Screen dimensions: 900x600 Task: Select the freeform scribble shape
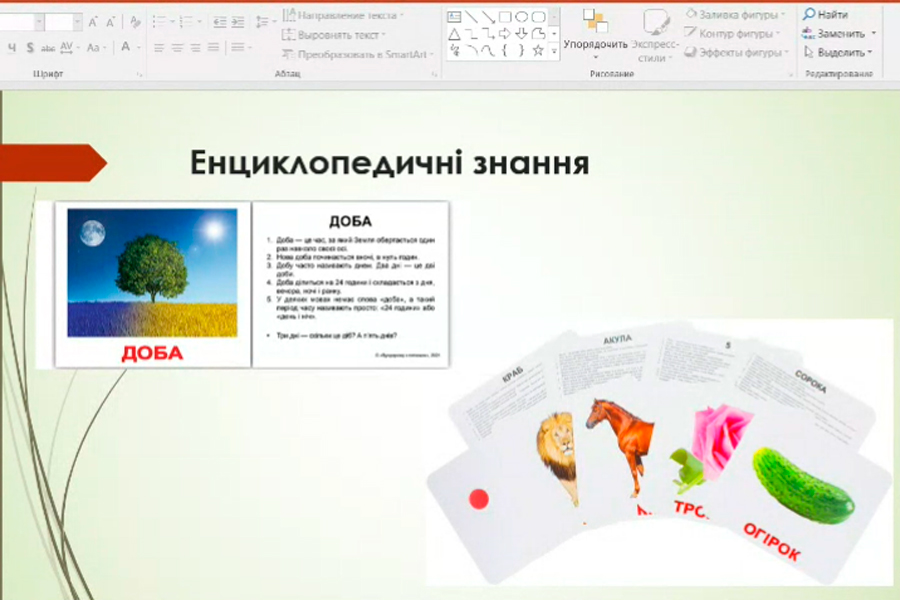[454, 51]
